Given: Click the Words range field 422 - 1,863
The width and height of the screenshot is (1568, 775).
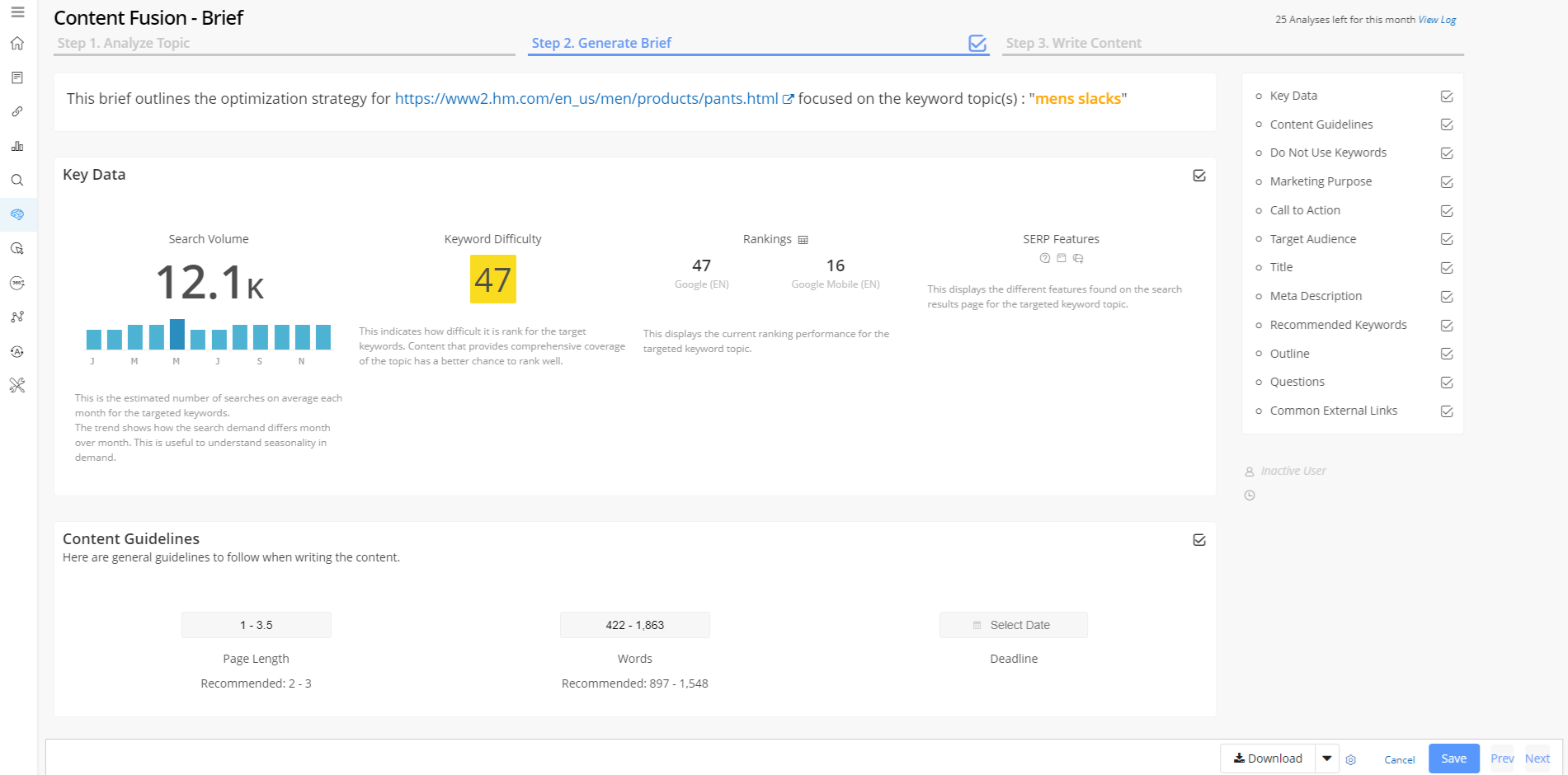Looking at the screenshot, I should (x=634, y=625).
